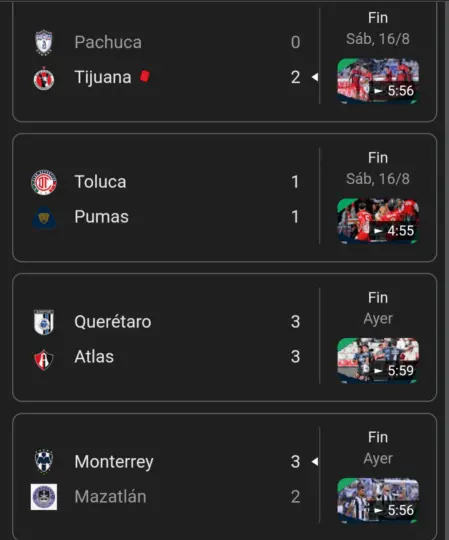Play the Toluca vs Pumas 4:55 highlights
The width and height of the screenshot is (449, 540).
click(378, 221)
